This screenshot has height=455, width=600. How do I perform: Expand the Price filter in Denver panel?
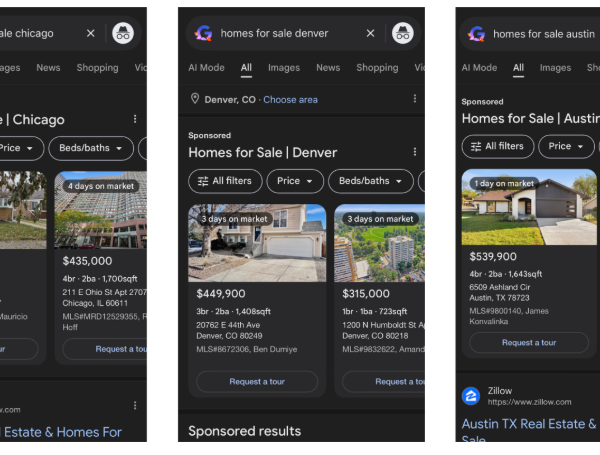coord(295,181)
